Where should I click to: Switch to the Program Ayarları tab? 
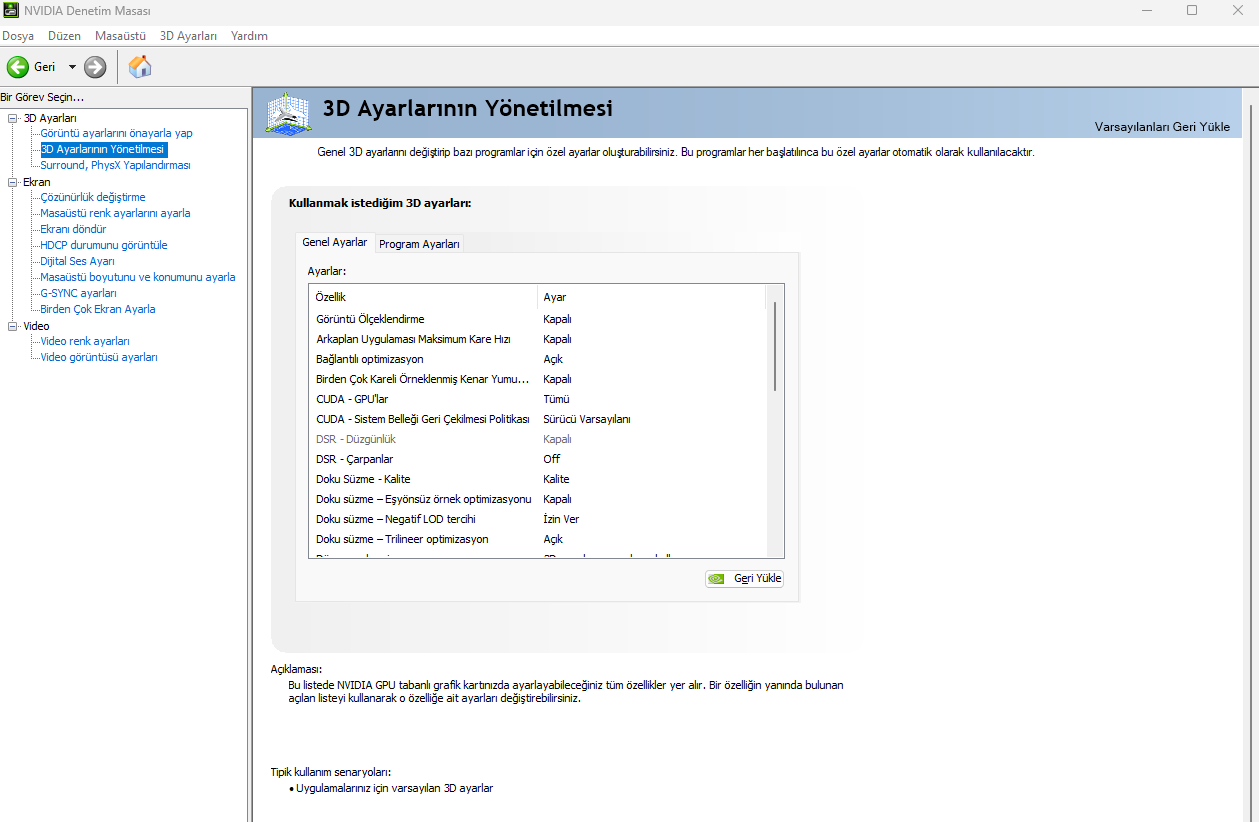coord(419,244)
